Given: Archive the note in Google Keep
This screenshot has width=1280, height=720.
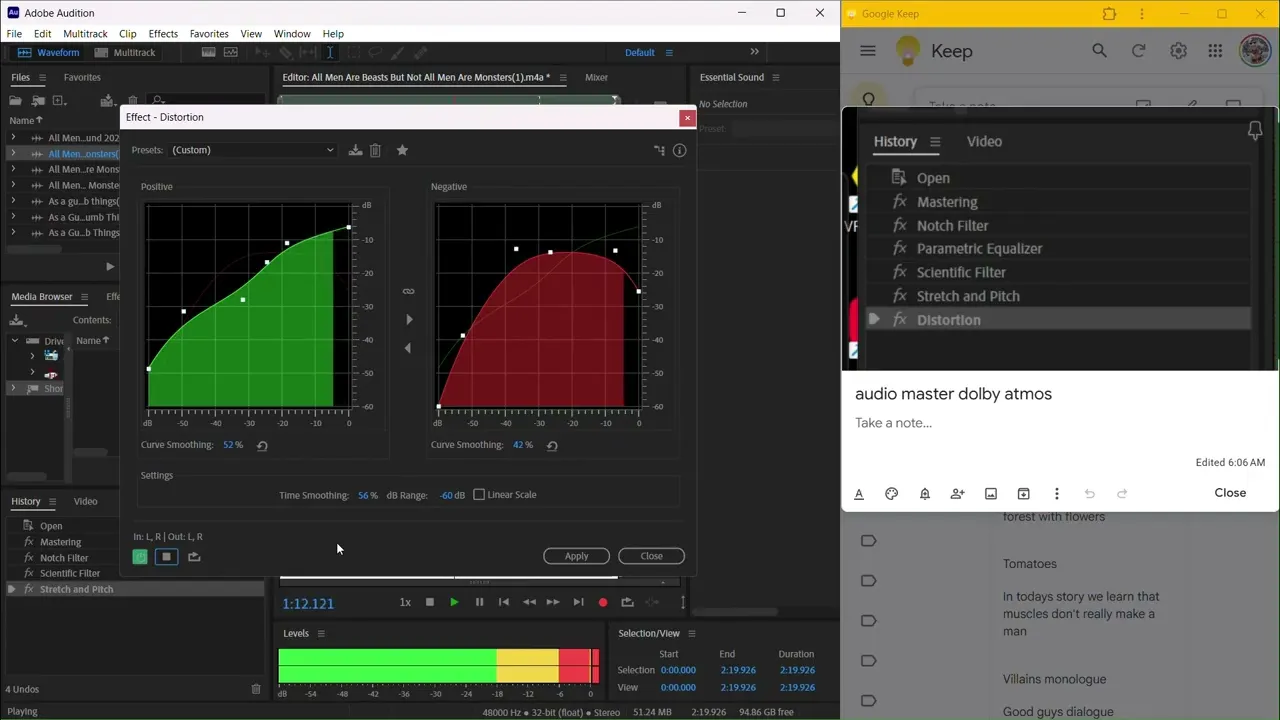Looking at the screenshot, I should (x=1023, y=493).
